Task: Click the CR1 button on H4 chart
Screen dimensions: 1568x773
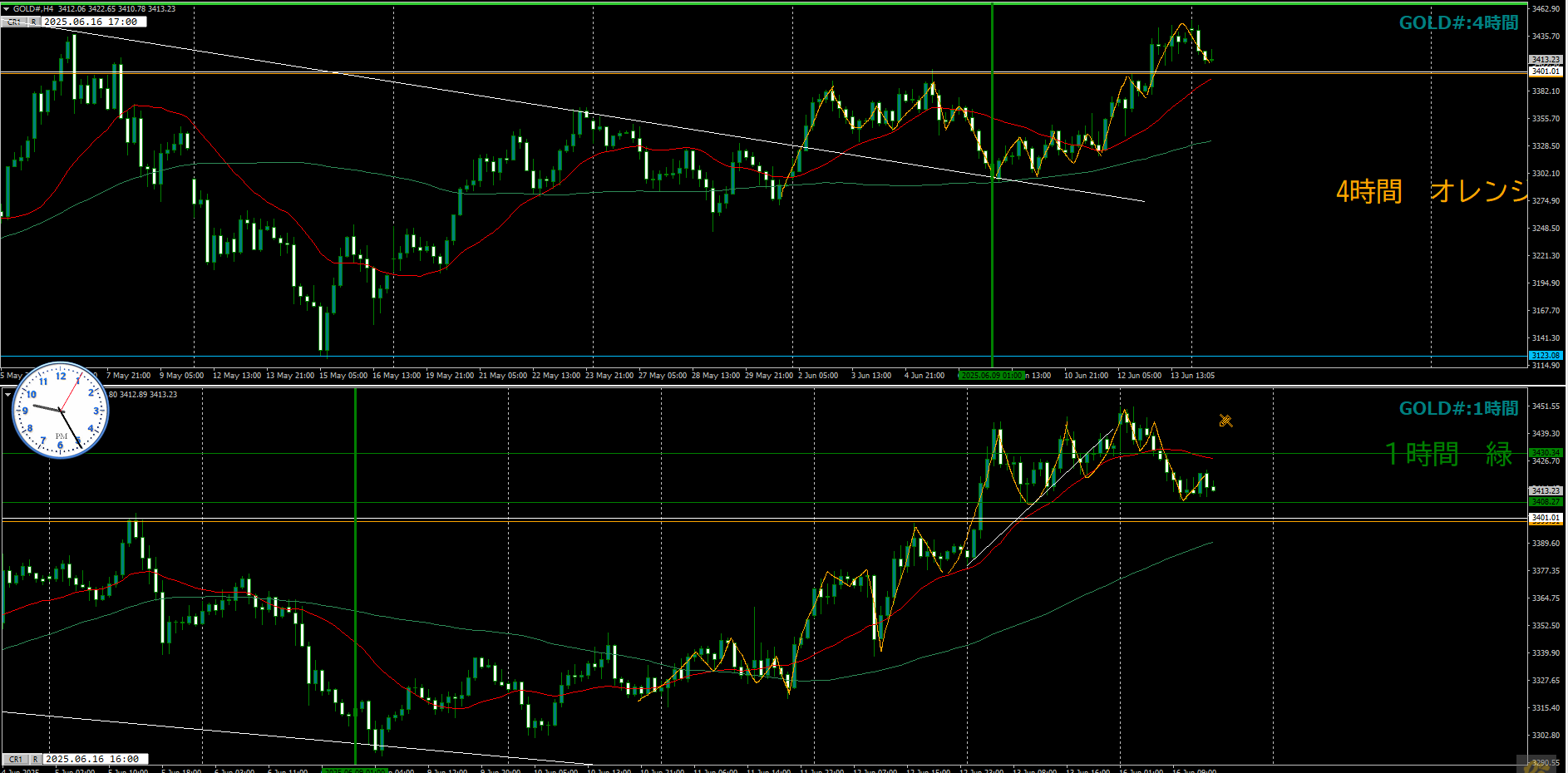Action: pyautogui.click(x=15, y=22)
